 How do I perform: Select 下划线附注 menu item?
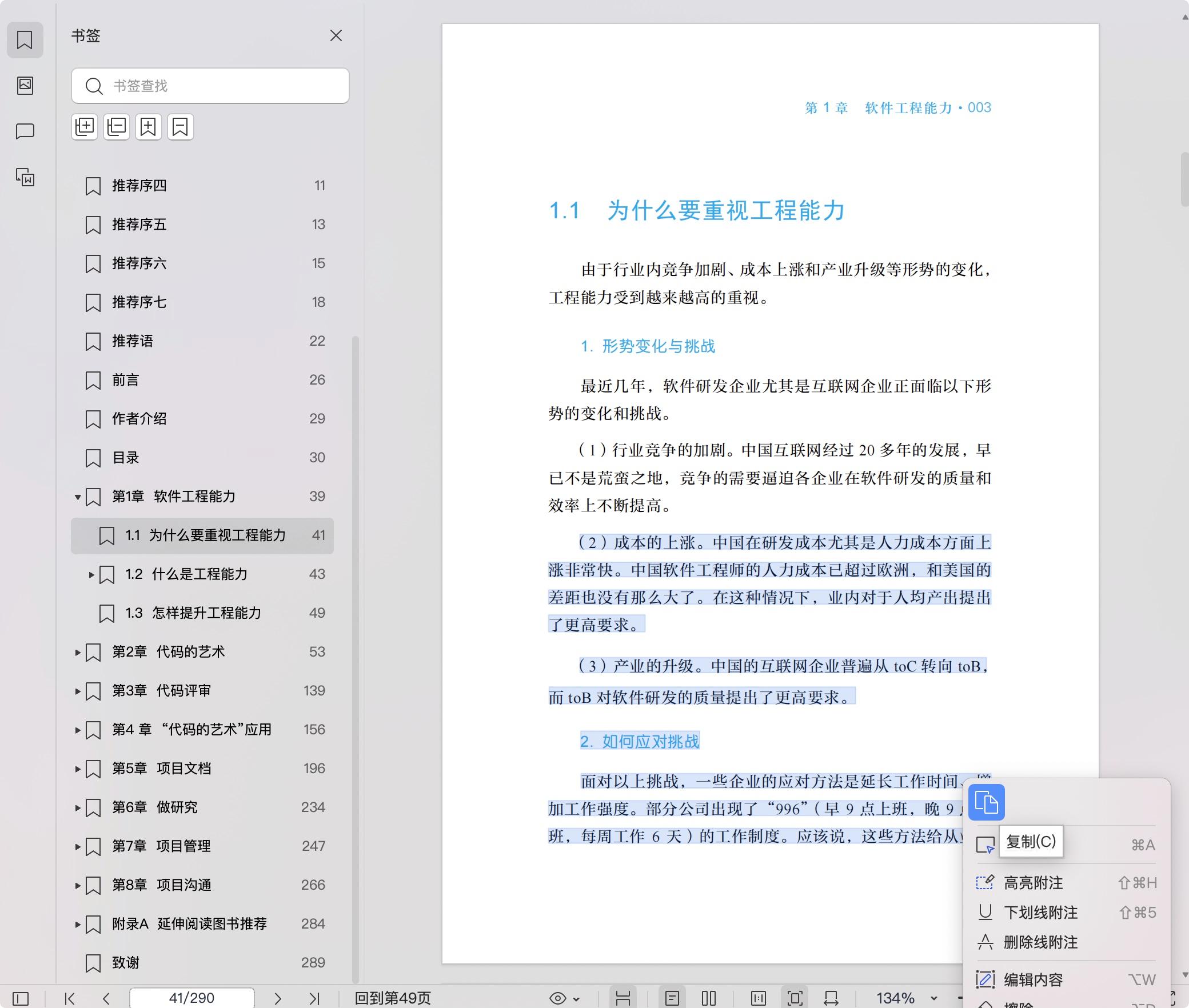[1040, 913]
